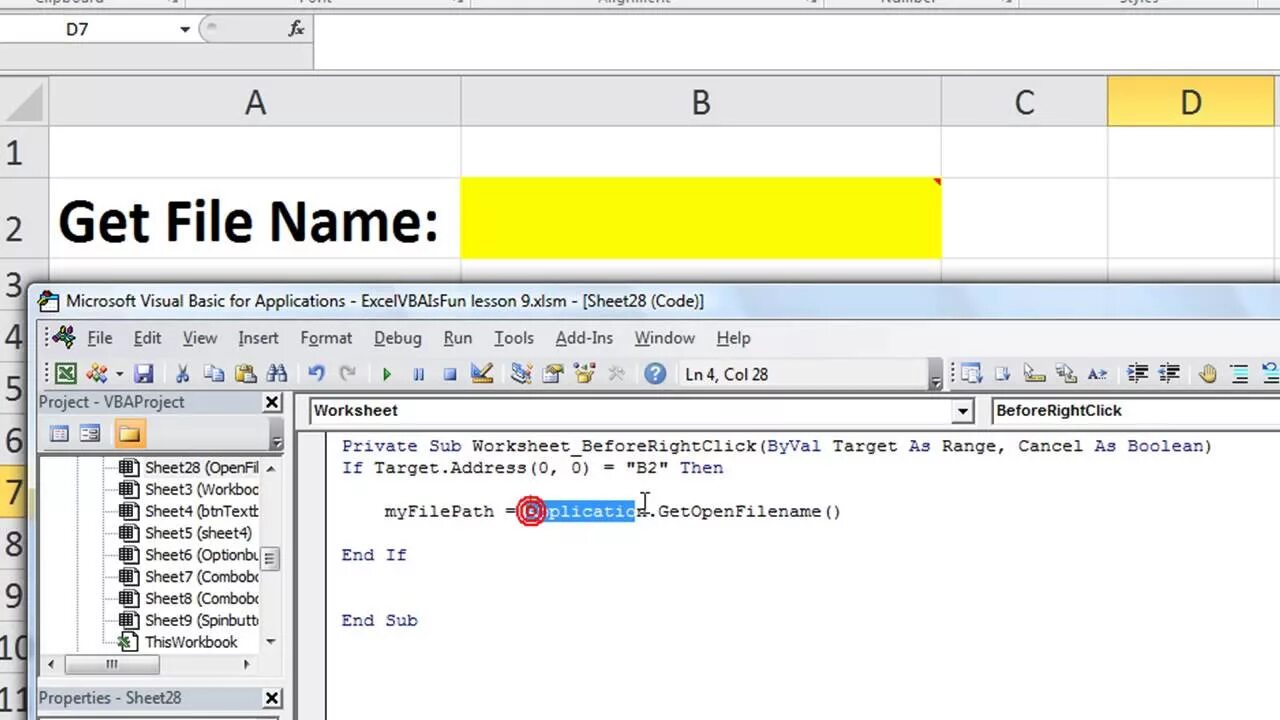Screen dimensions: 1280x720
Task: Open the Object Browser icon
Action: pos(584,374)
